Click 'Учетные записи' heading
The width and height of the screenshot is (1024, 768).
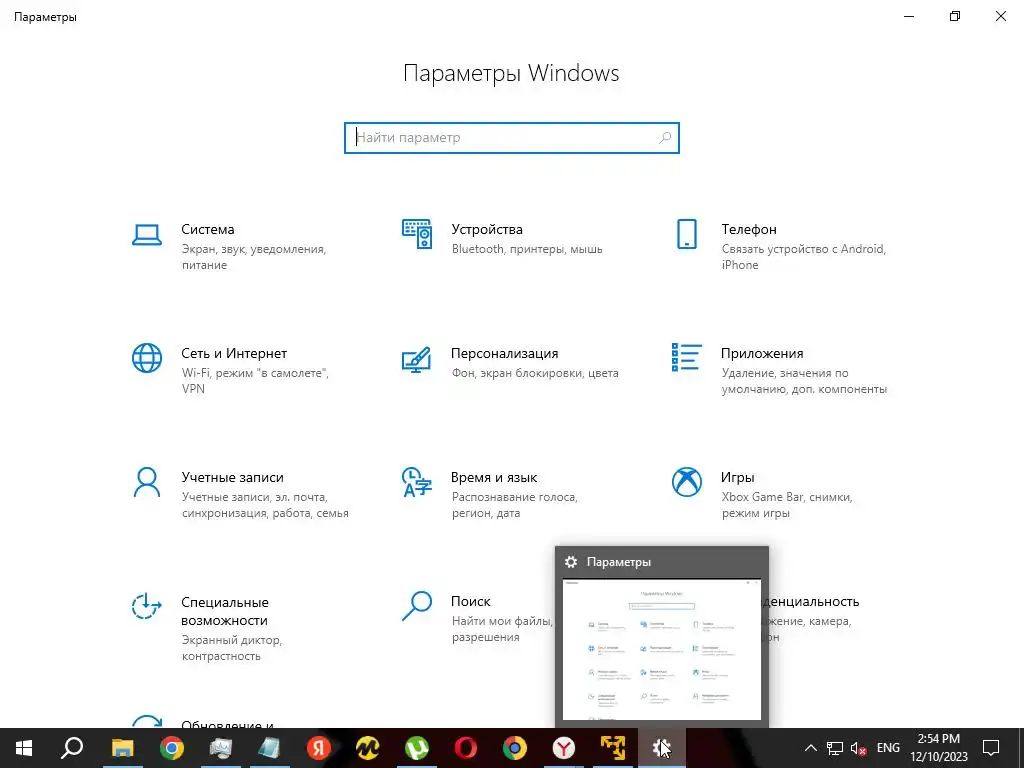[232, 477]
